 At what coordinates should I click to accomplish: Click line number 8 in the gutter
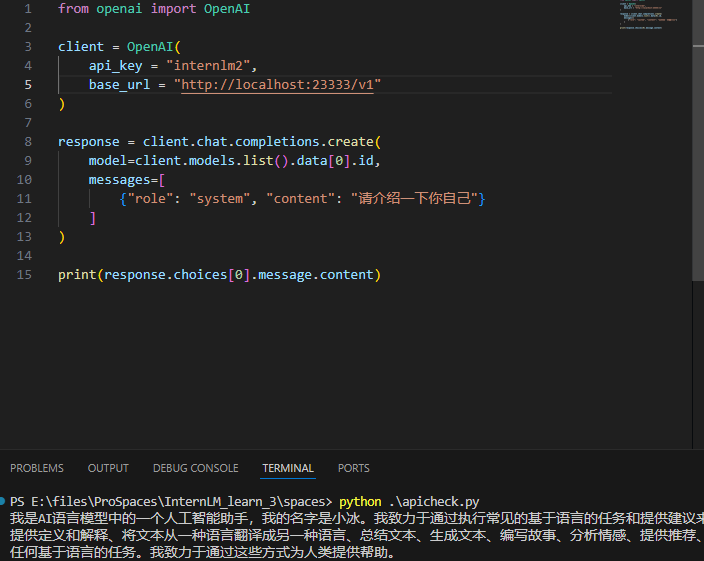coord(28,142)
